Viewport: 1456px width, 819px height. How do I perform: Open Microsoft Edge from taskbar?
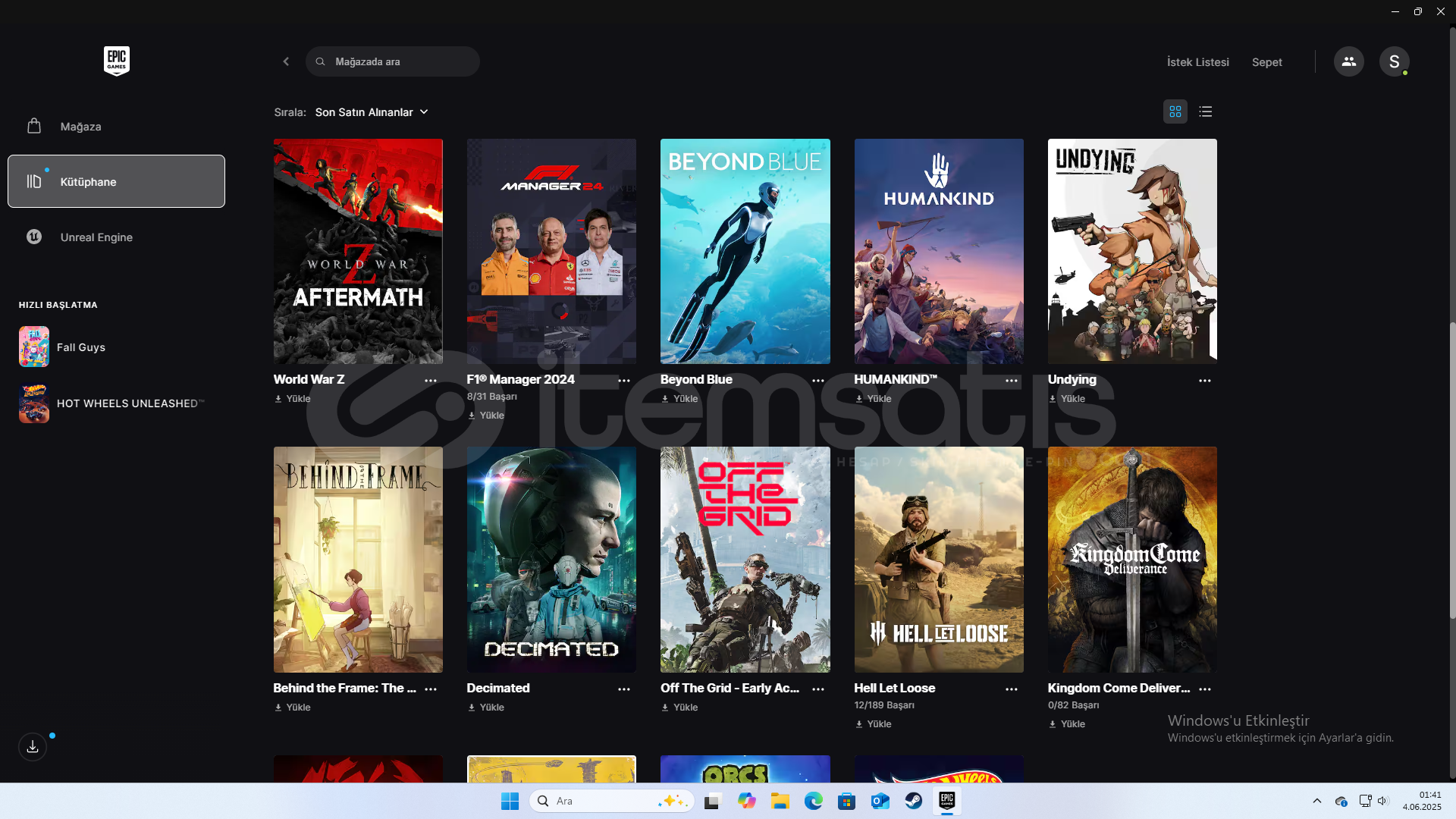point(813,801)
